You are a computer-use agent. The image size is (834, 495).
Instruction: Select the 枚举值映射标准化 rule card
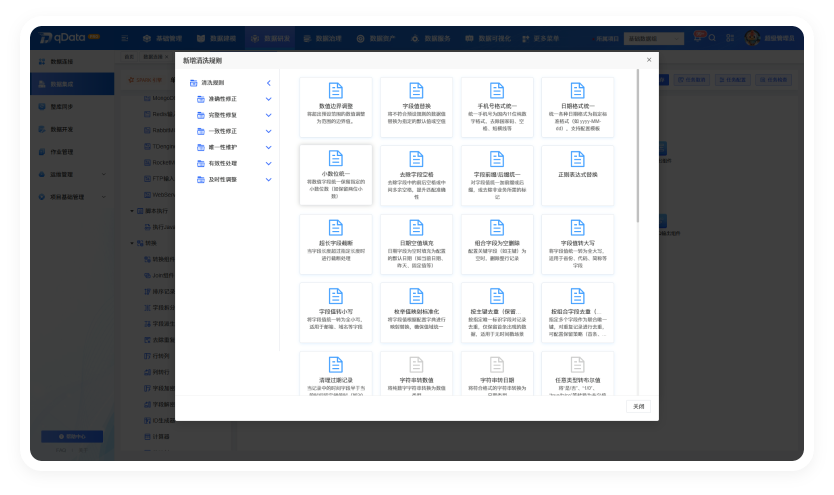[416, 313]
